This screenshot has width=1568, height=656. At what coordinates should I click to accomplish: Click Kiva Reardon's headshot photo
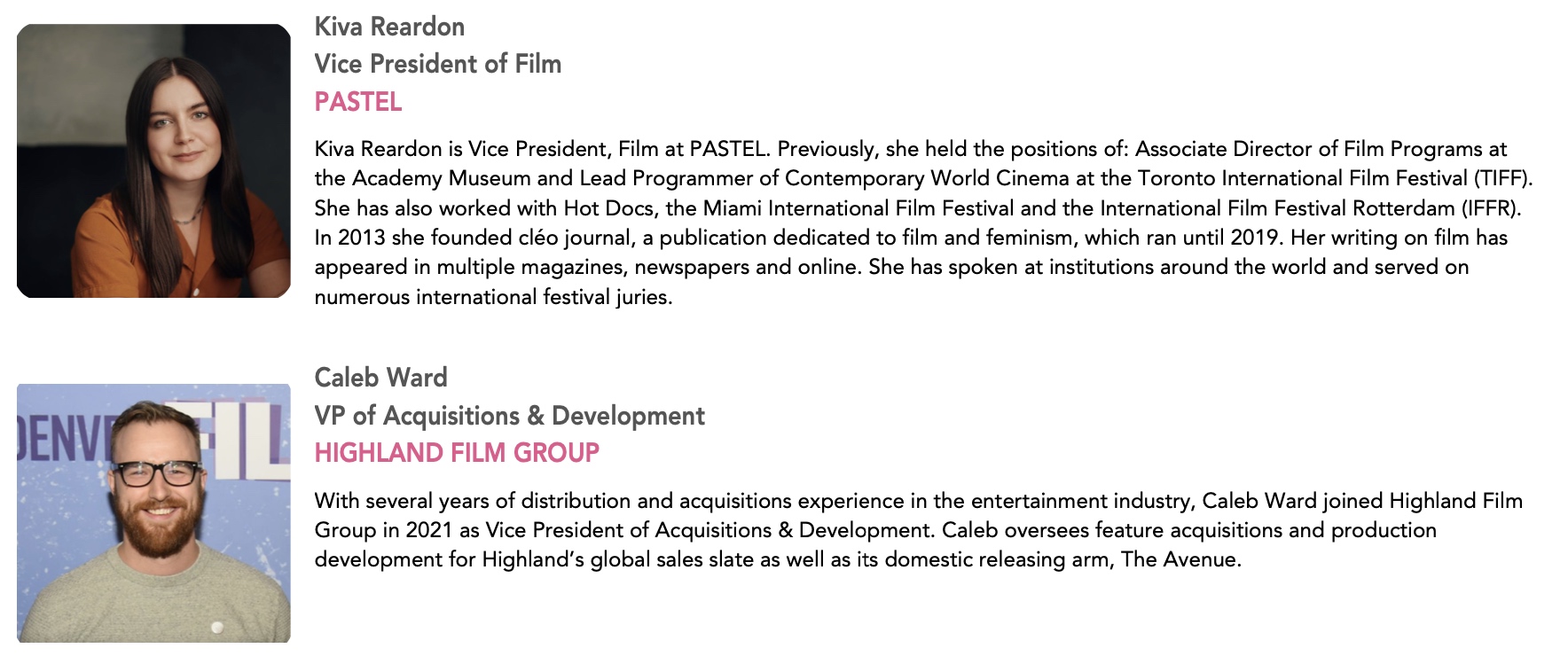(153, 160)
